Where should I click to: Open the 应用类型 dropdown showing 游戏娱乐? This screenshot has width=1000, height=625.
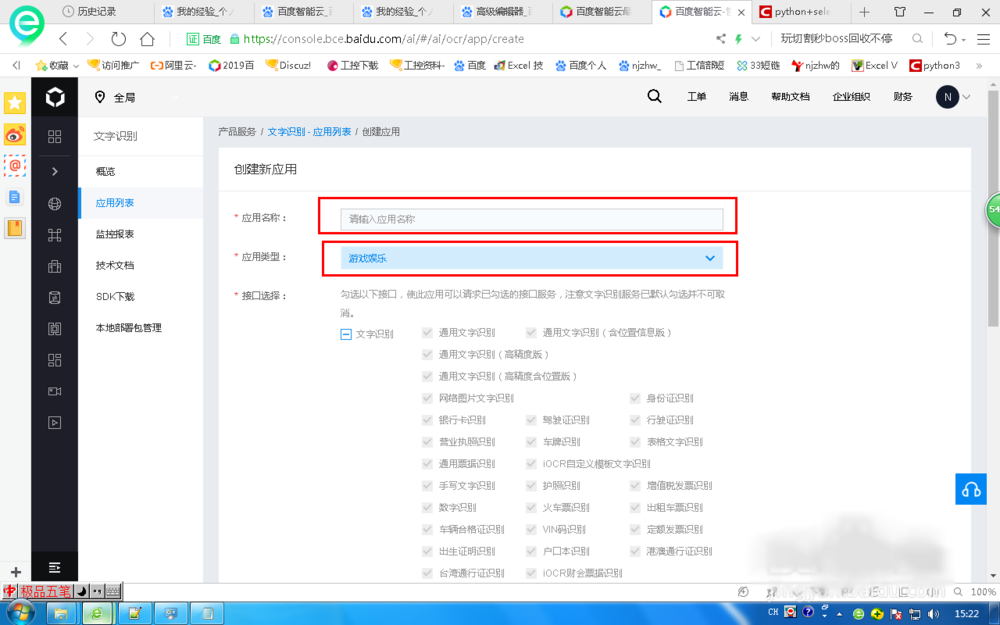(x=531, y=258)
